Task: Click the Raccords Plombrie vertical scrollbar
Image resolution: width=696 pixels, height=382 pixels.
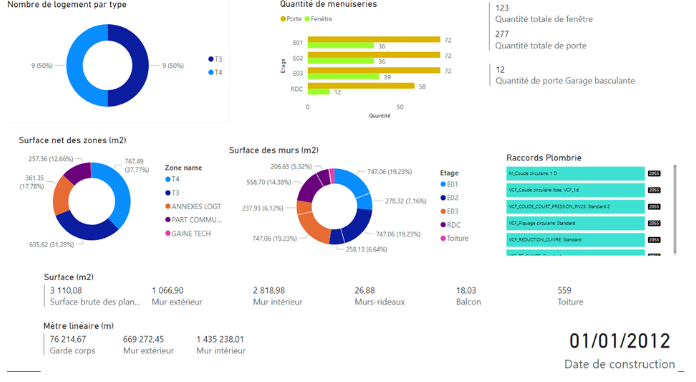Action: 675,209
